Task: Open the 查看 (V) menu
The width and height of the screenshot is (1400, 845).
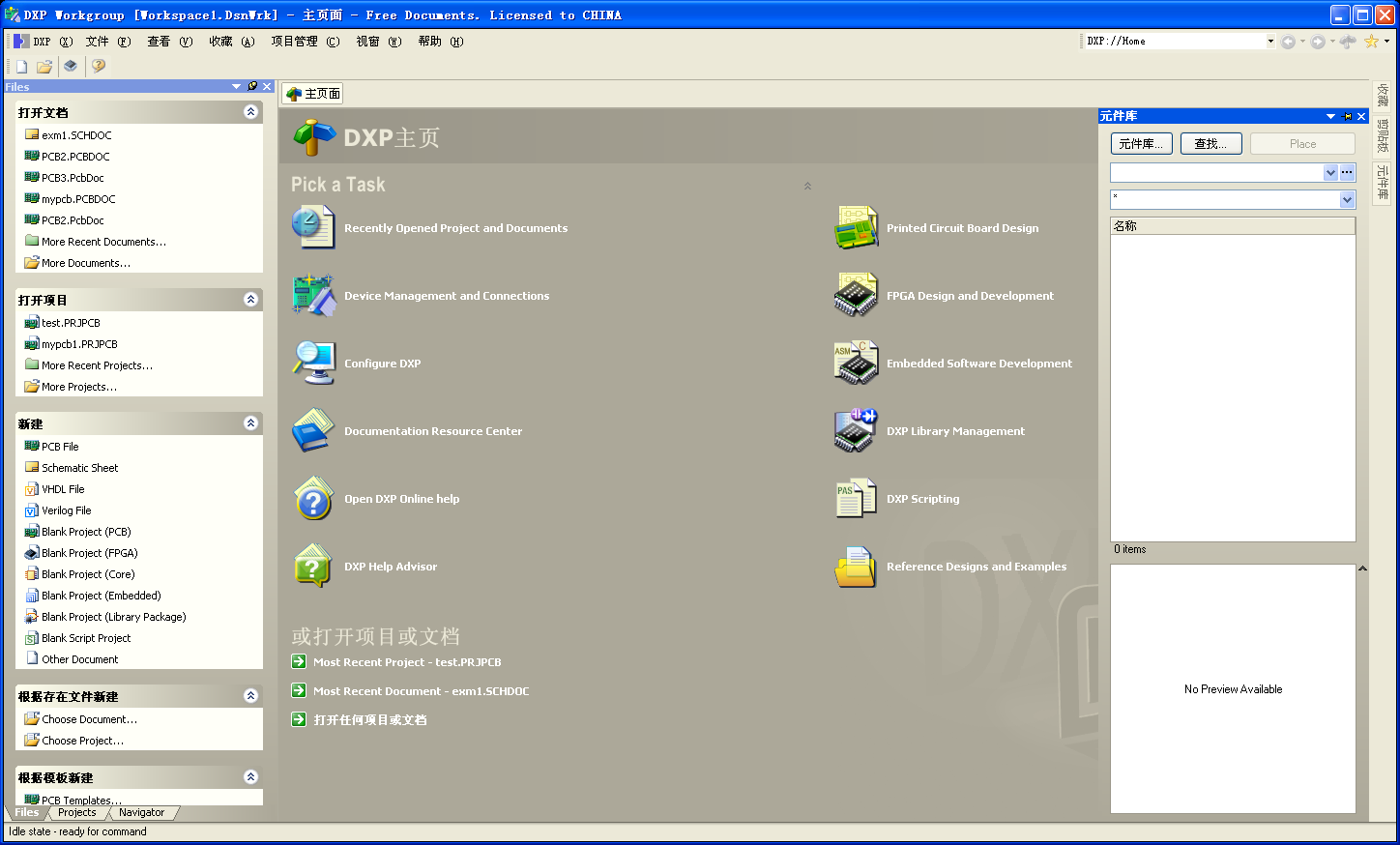Action: pyautogui.click(x=169, y=42)
